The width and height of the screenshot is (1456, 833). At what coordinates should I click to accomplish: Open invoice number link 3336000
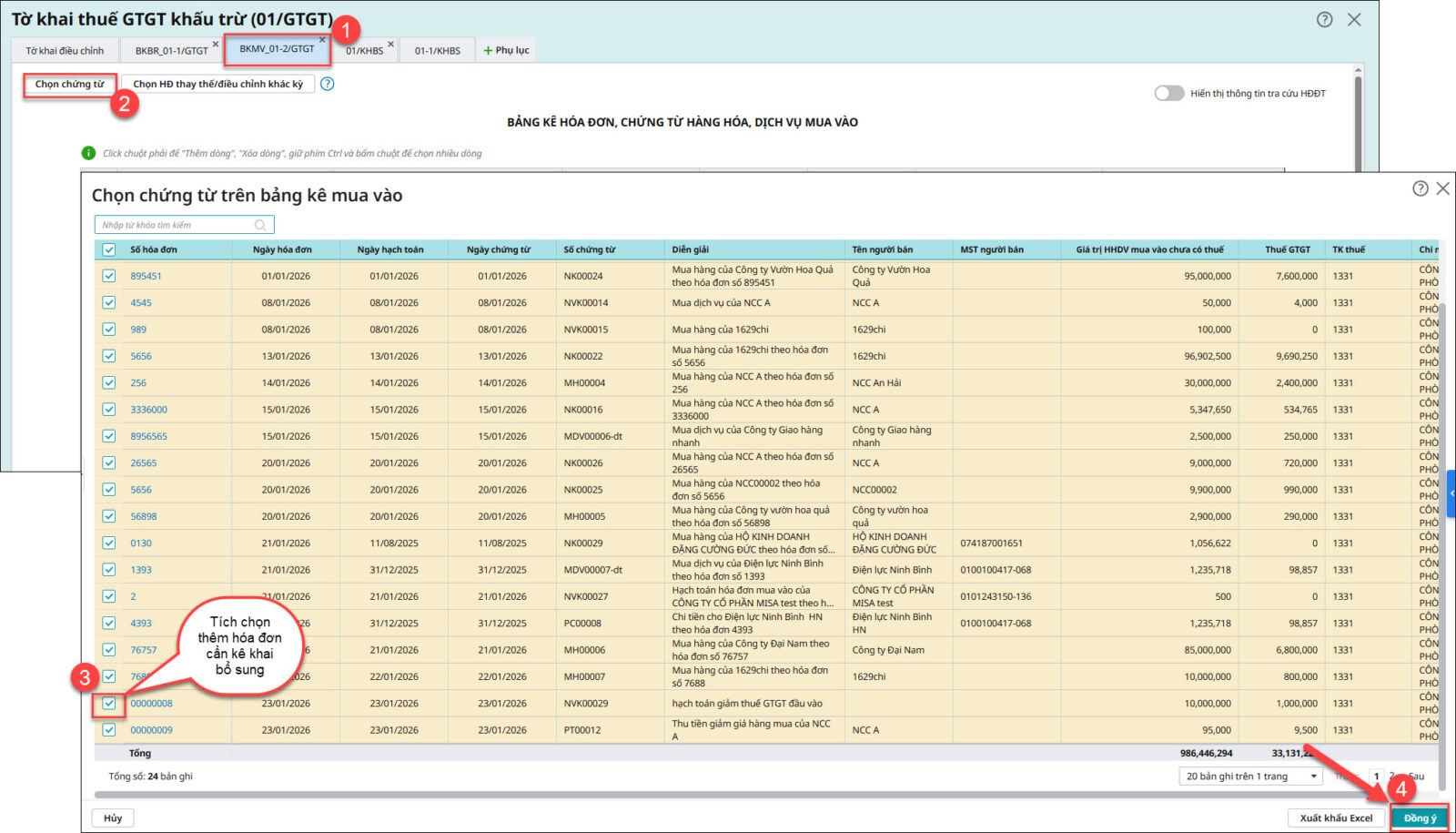148,410
